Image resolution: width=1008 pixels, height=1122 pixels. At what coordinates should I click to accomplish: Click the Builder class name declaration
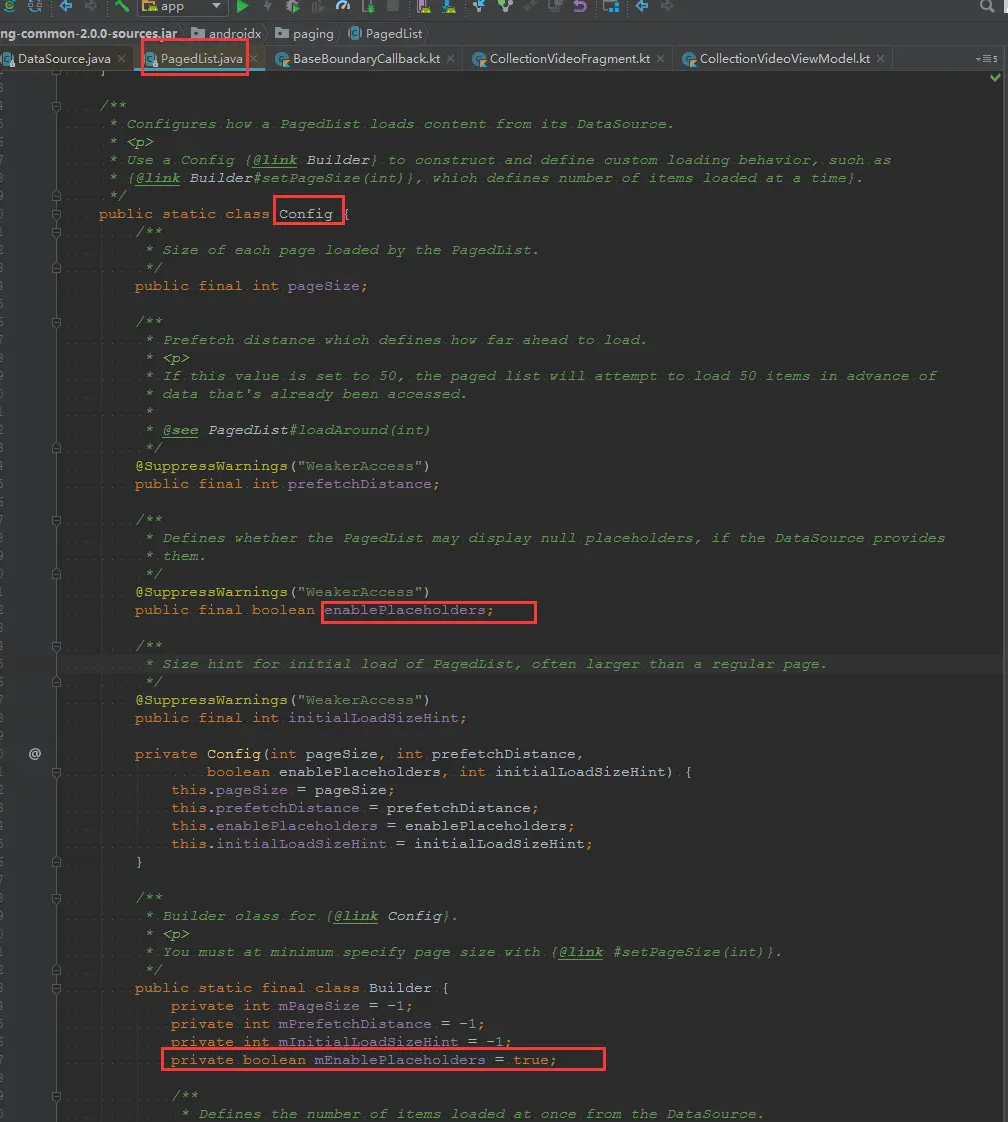click(400, 987)
